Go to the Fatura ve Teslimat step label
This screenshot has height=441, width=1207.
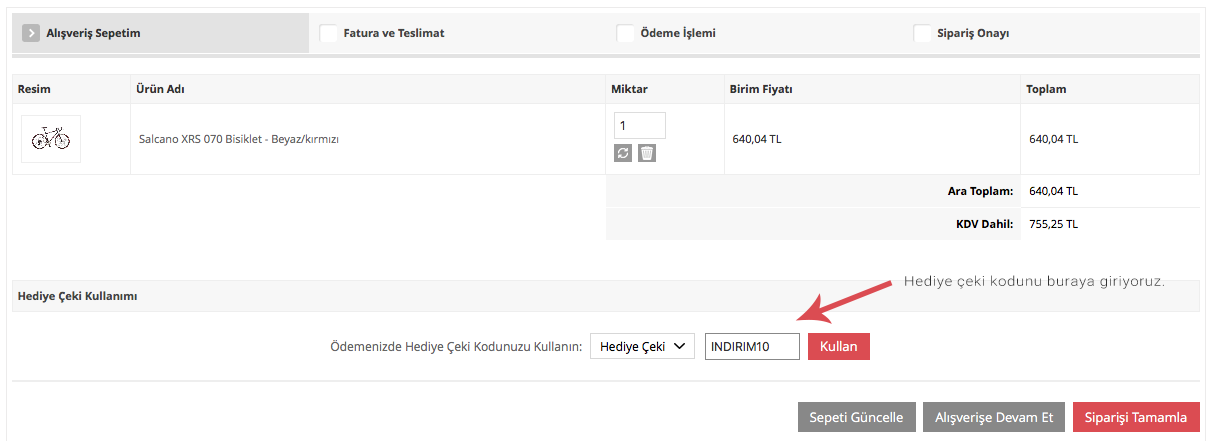tap(394, 33)
